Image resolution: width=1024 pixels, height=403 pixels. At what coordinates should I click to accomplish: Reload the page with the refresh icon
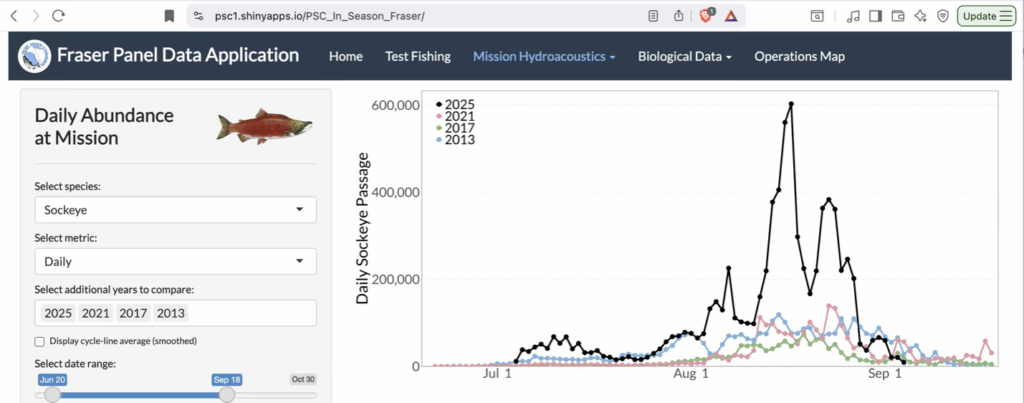[x=58, y=16]
